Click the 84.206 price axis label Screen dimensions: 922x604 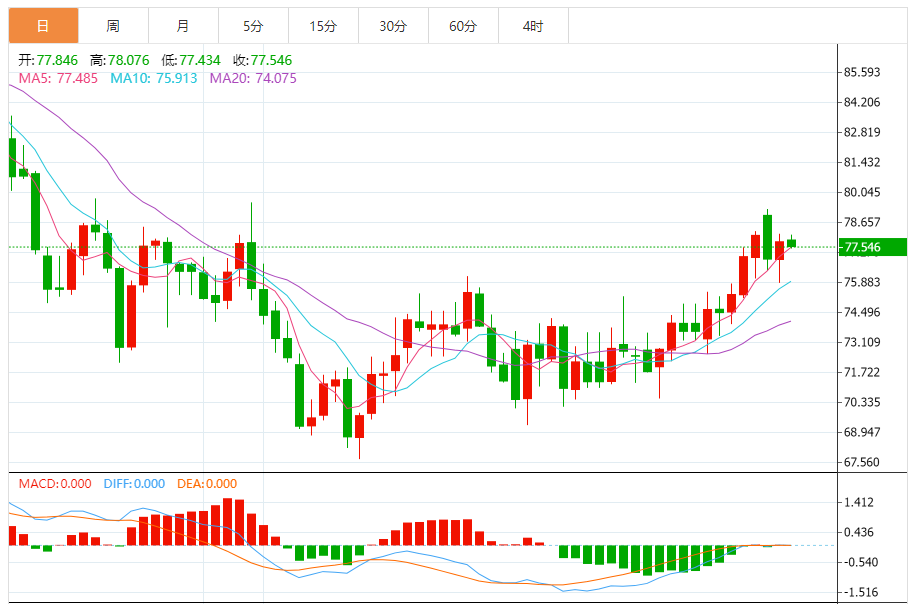(862, 102)
